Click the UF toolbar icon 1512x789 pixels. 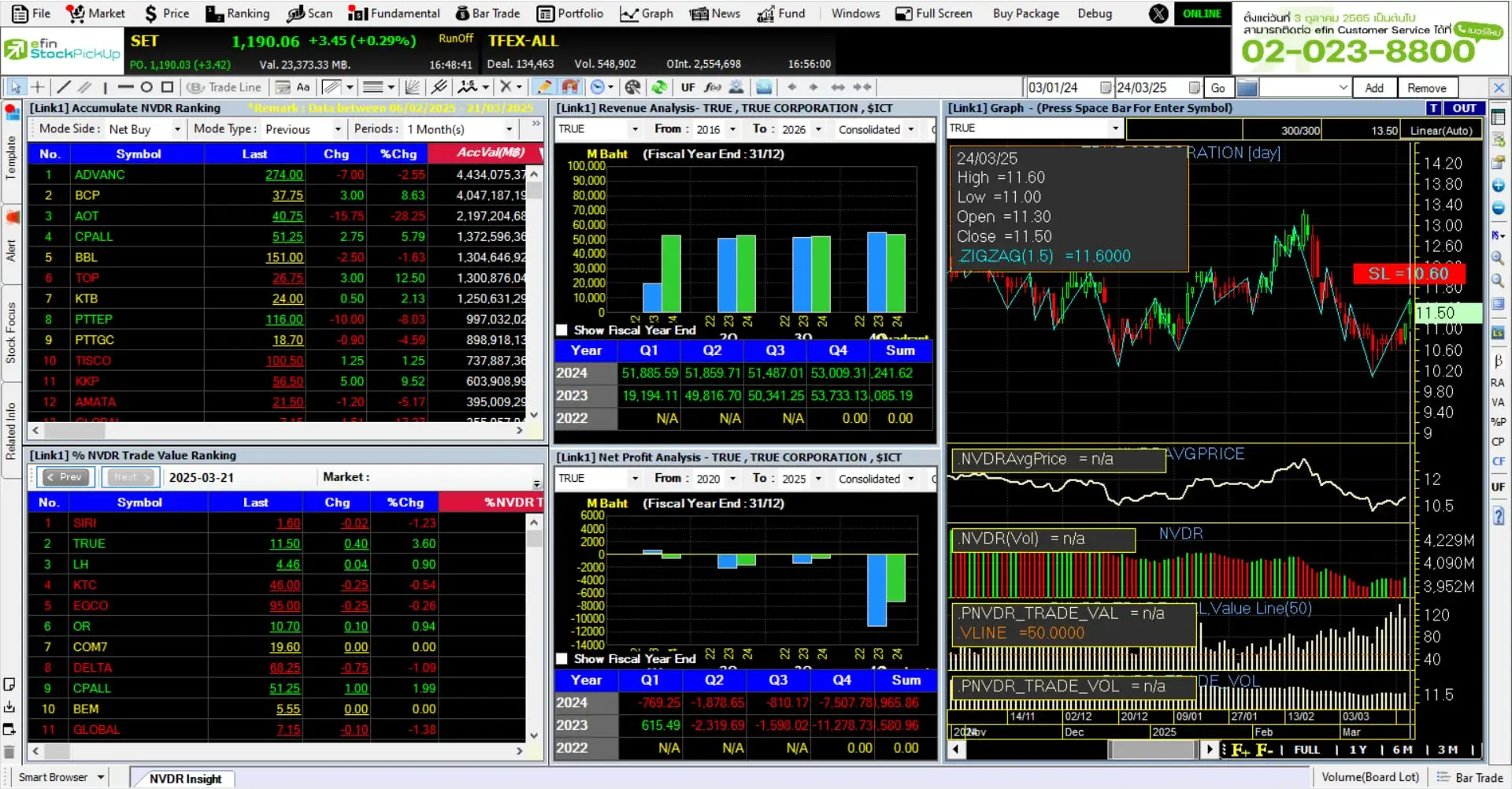(687, 87)
